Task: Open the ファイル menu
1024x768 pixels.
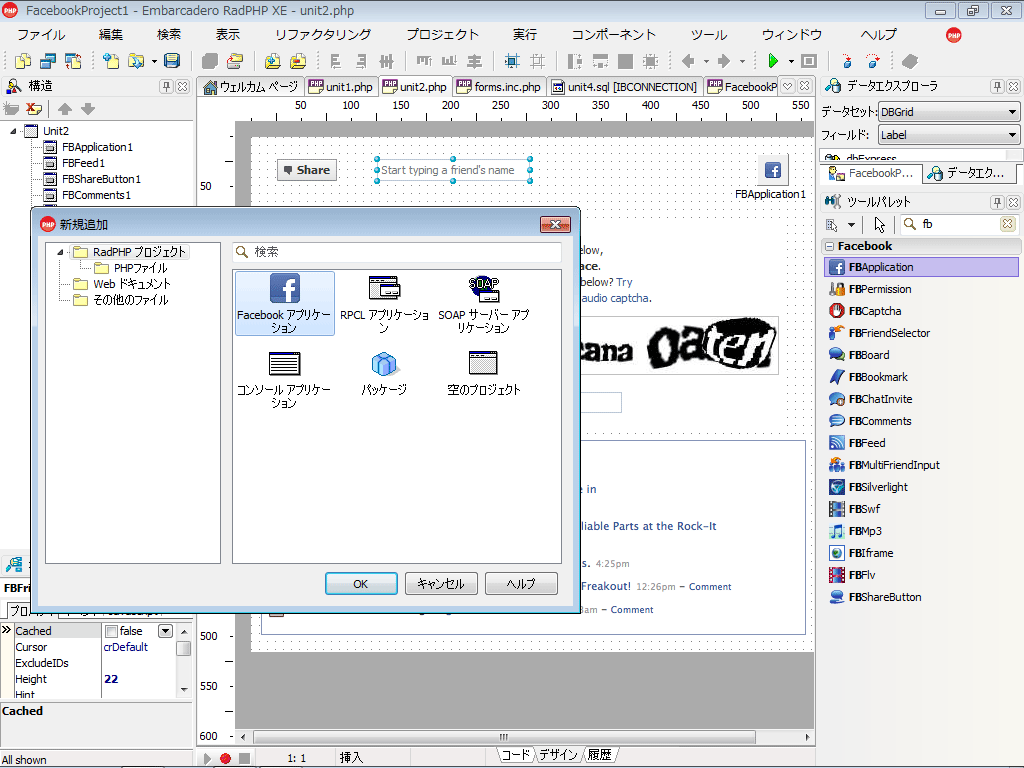Action: [40, 35]
